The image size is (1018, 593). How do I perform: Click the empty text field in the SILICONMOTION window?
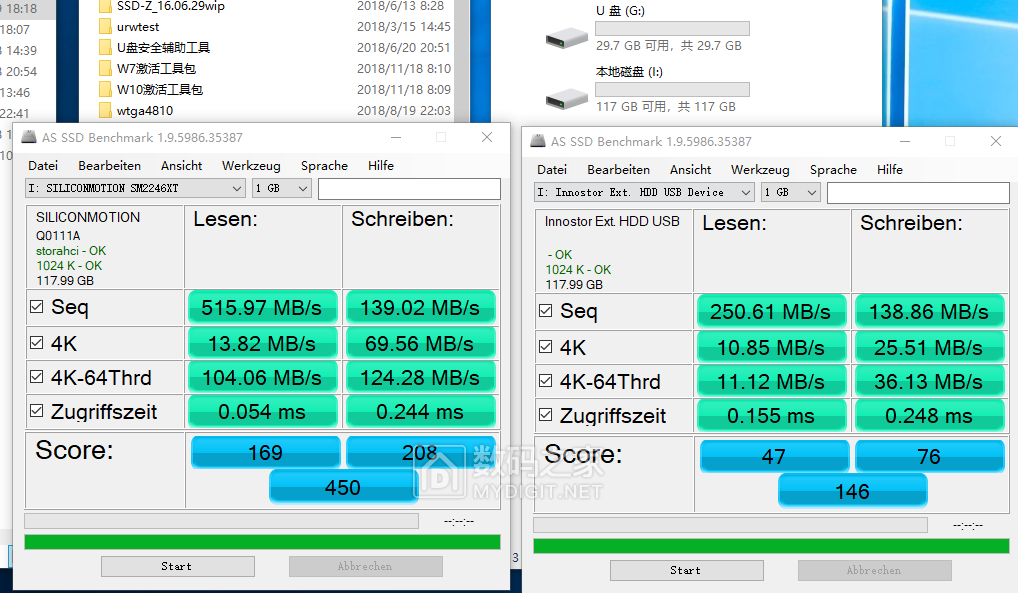409,188
